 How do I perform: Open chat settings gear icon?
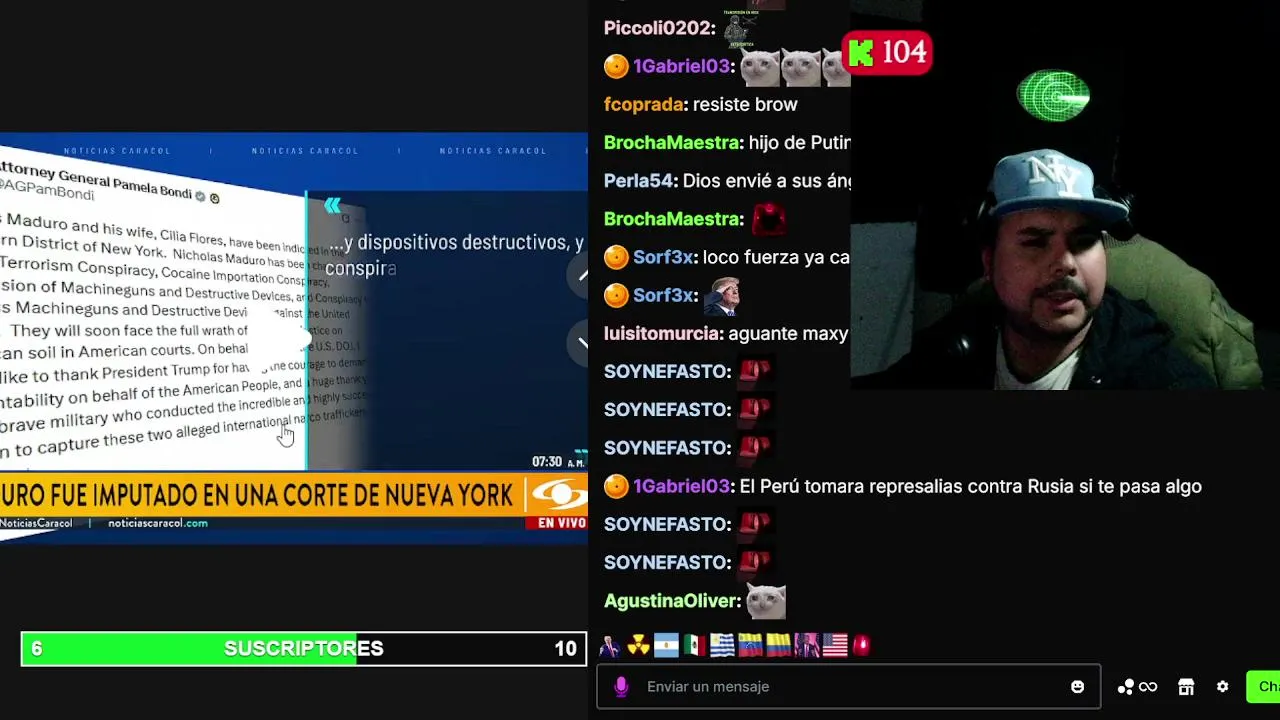click(x=1222, y=687)
